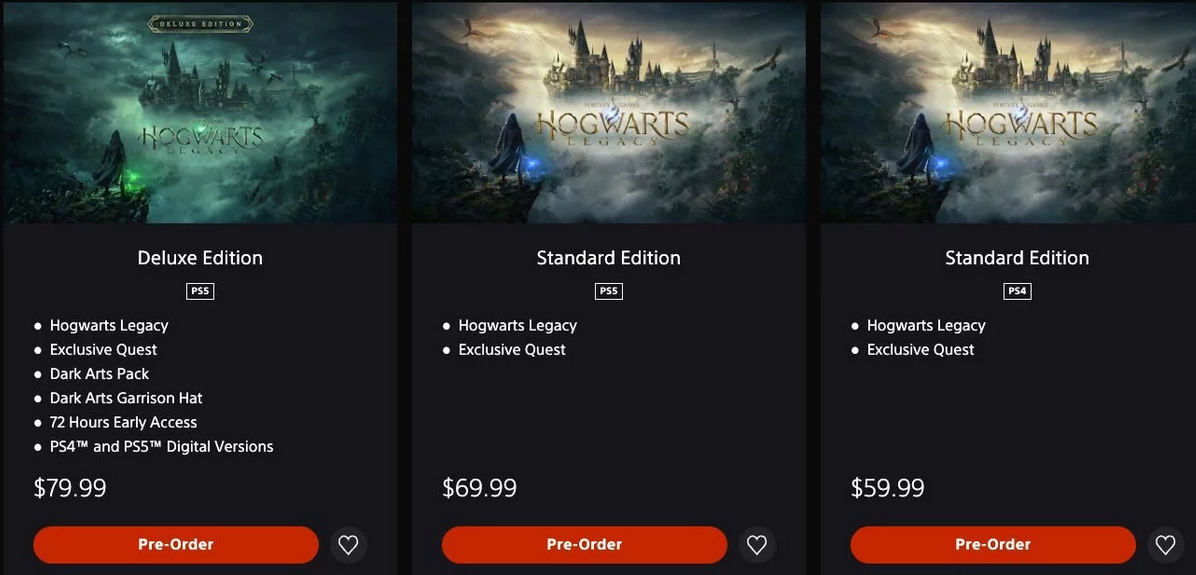Pre-Order the $69.99 PS5 Standard Edition
Screen dimensions: 1196x575
coord(584,545)
